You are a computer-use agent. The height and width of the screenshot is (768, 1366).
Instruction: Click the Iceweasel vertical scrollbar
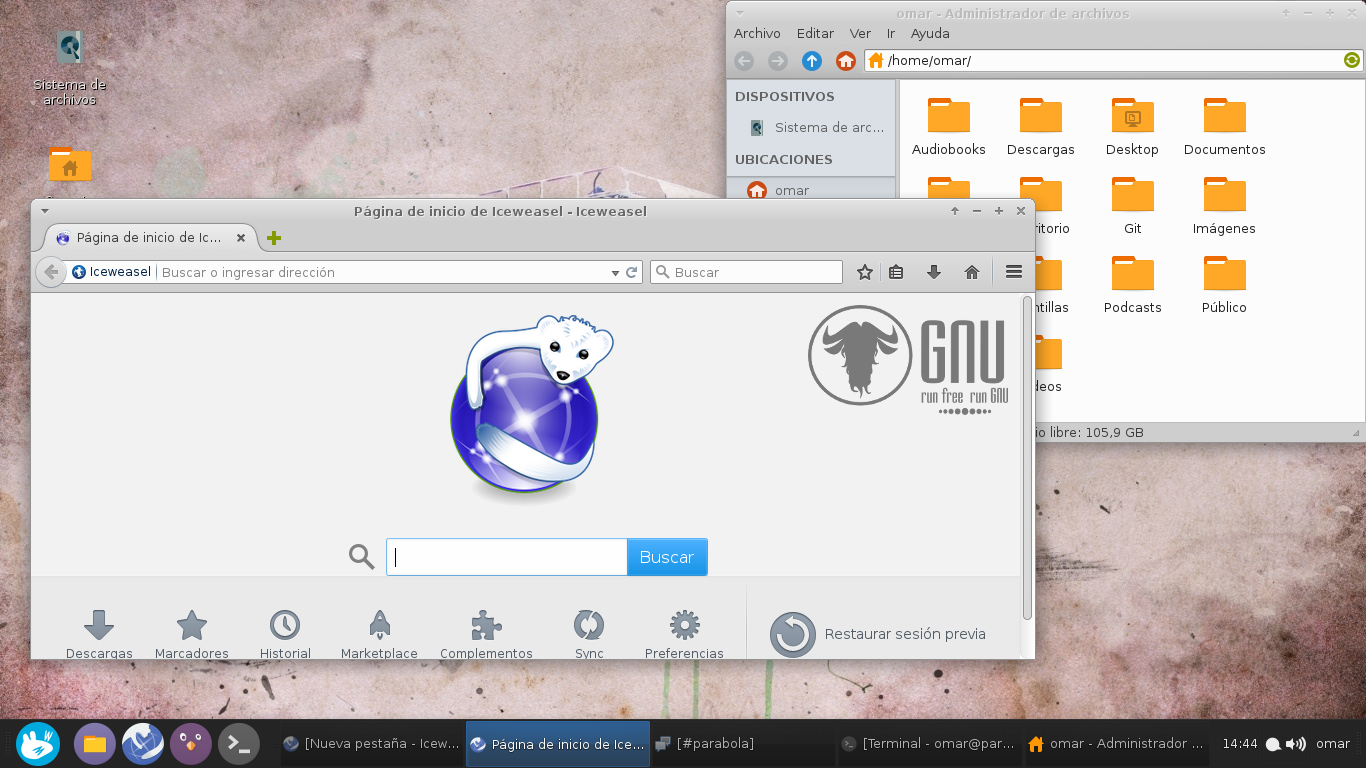click(x=1027, y=456)
